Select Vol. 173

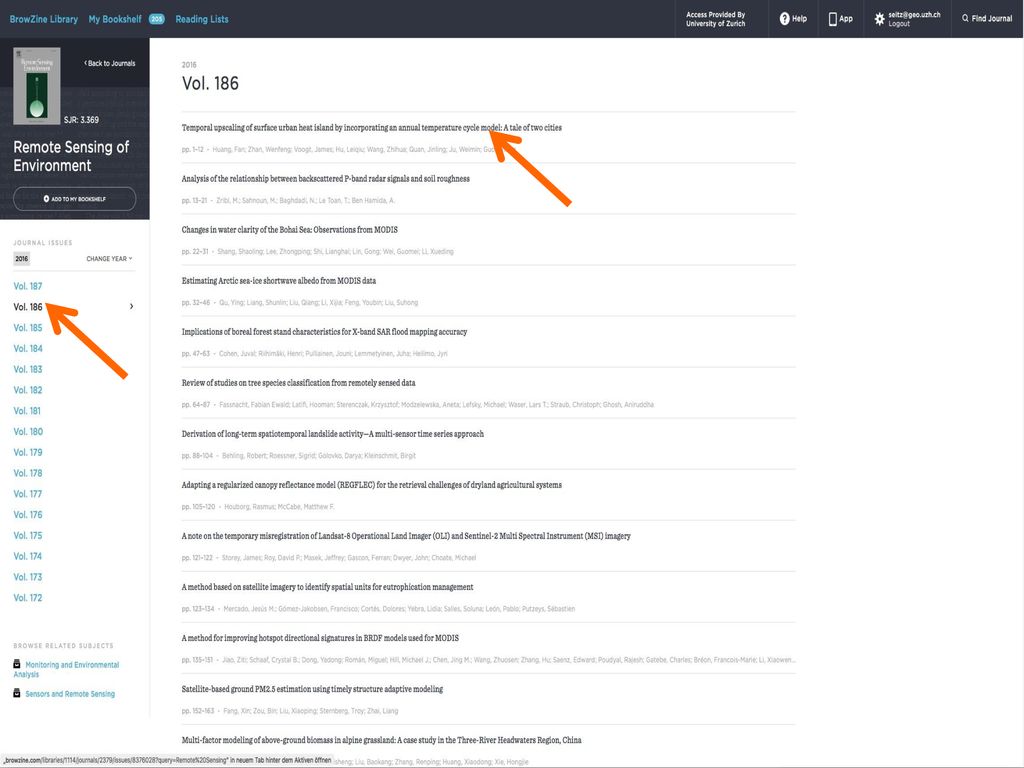point(27,577)
